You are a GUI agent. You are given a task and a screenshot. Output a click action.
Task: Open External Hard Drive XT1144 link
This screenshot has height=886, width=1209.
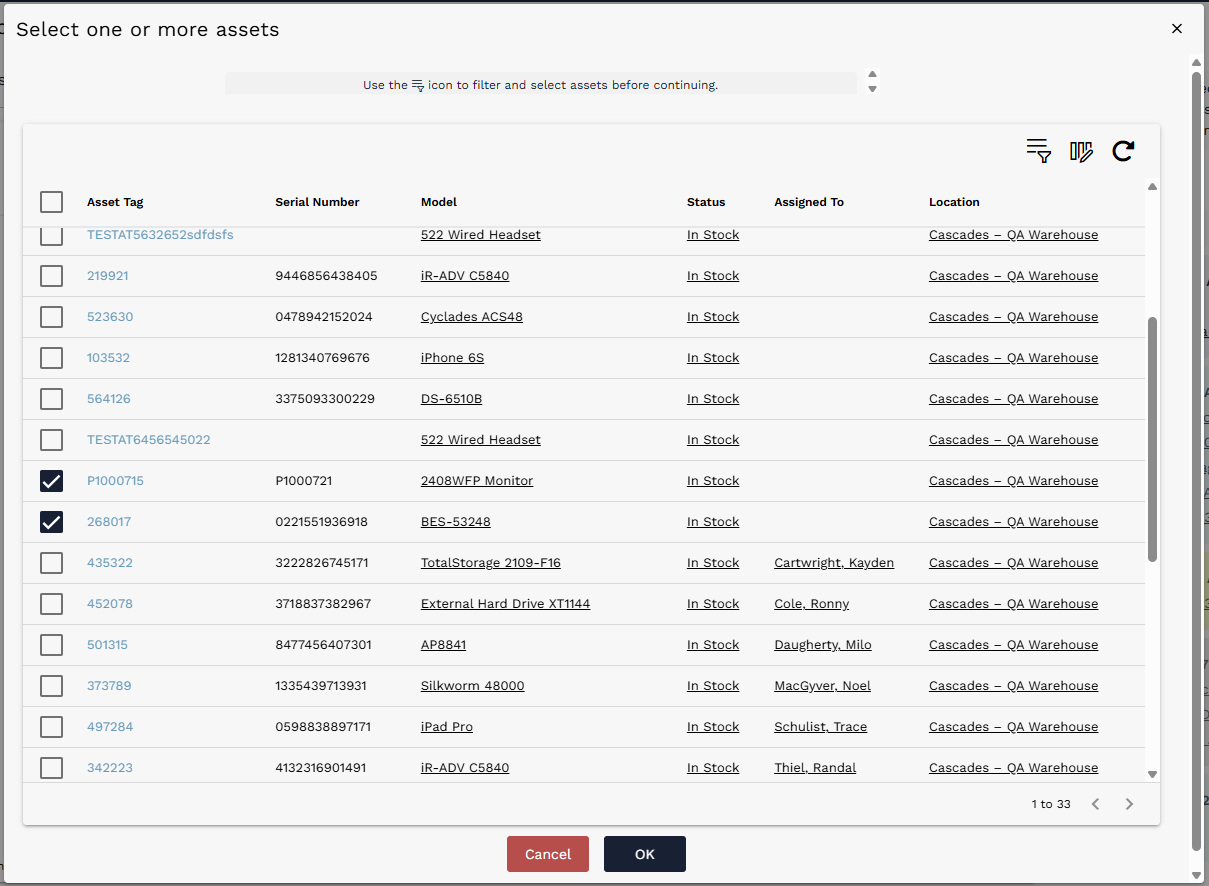coord(505,604)
